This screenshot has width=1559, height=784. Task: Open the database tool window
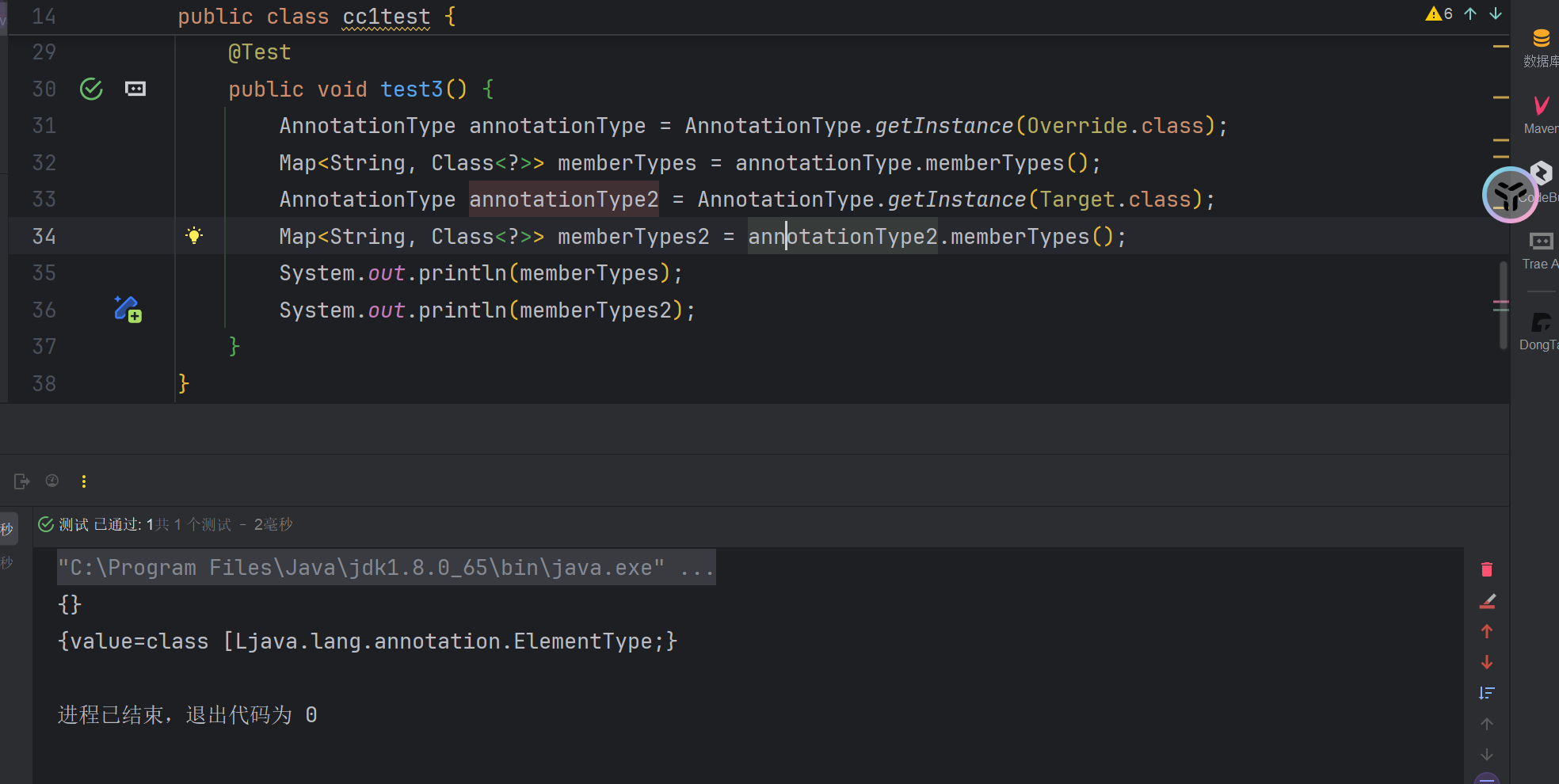[x=1541, y=46]
